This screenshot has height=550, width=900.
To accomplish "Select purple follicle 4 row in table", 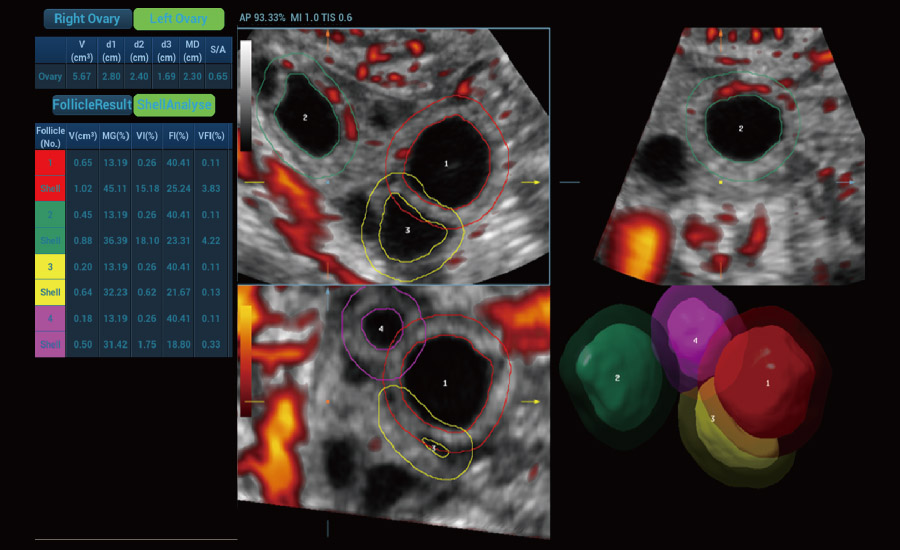I will click(49, 318).
